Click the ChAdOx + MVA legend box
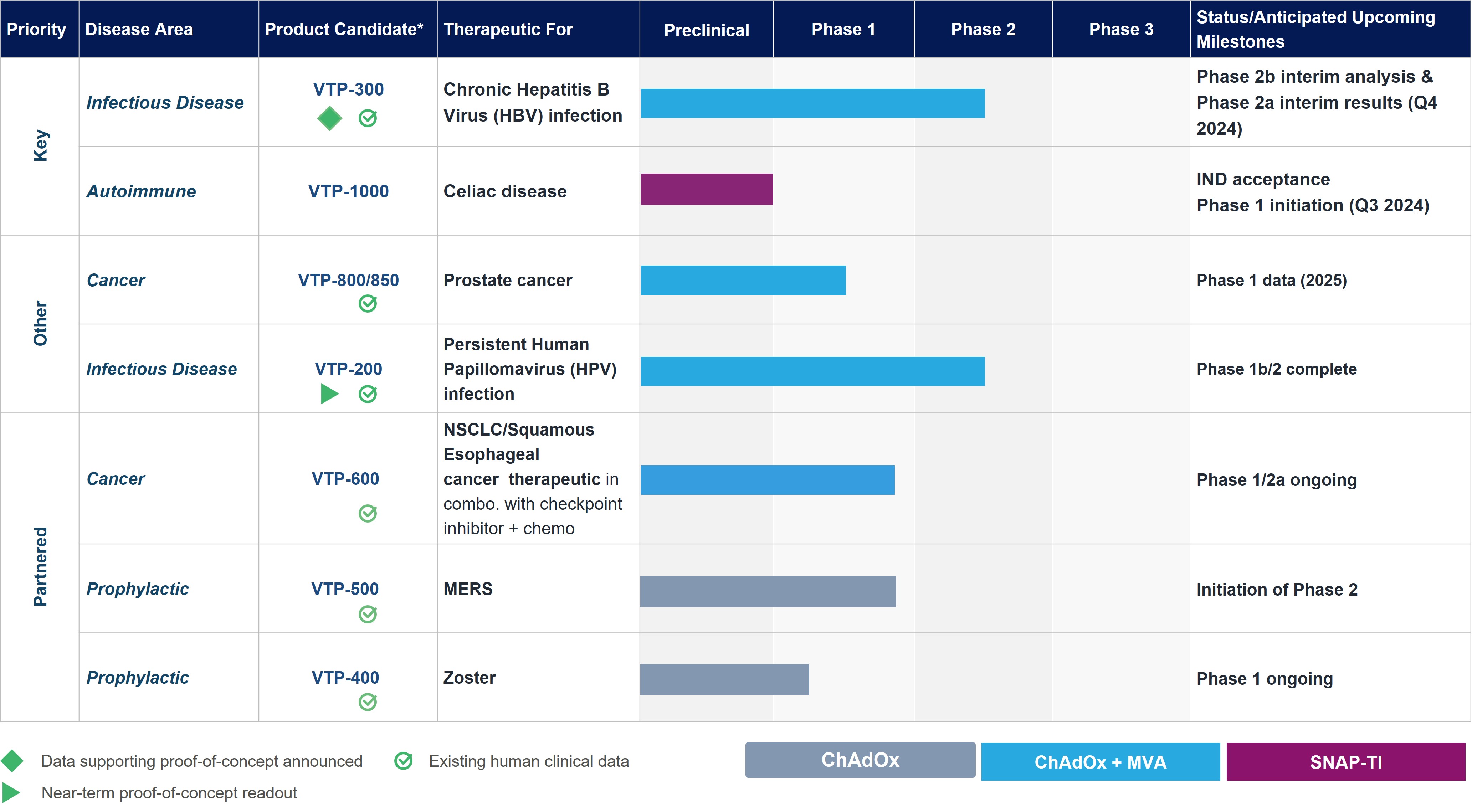Viewport: 1472px width, 812px height. 1100,762
